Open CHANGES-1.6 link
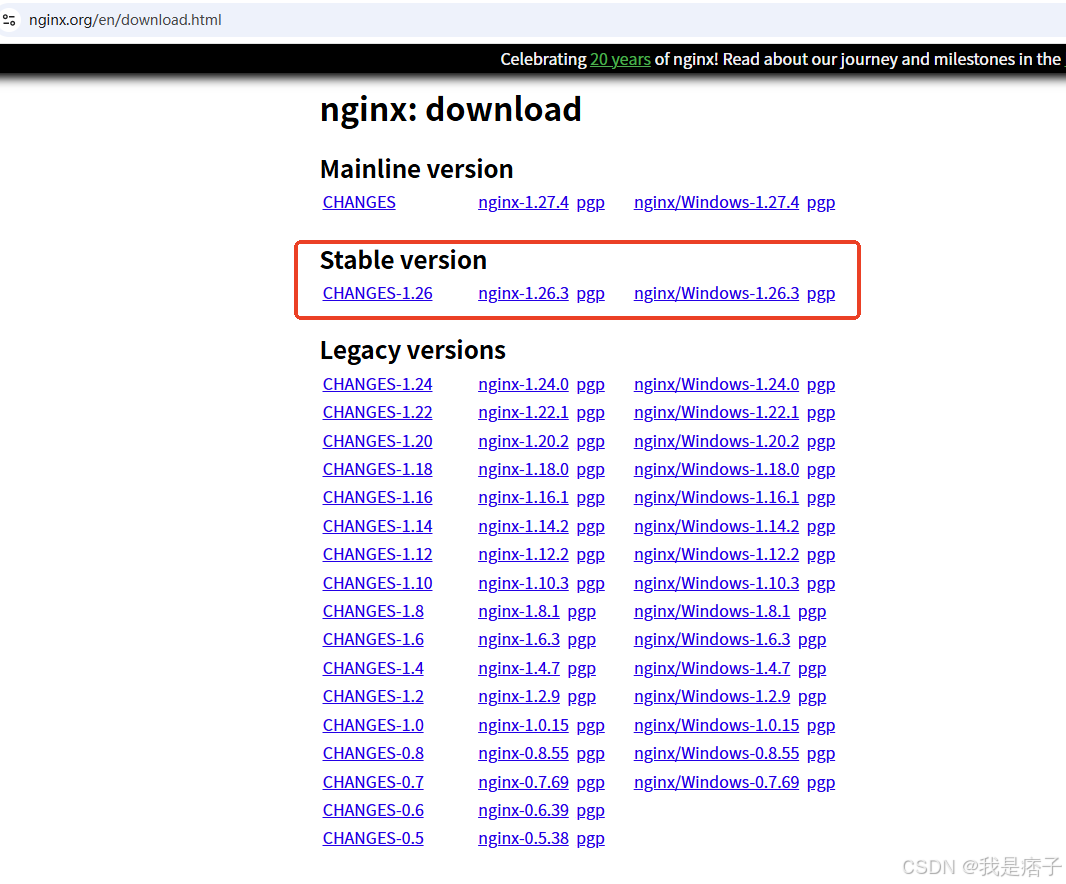 tap(373, 640)
